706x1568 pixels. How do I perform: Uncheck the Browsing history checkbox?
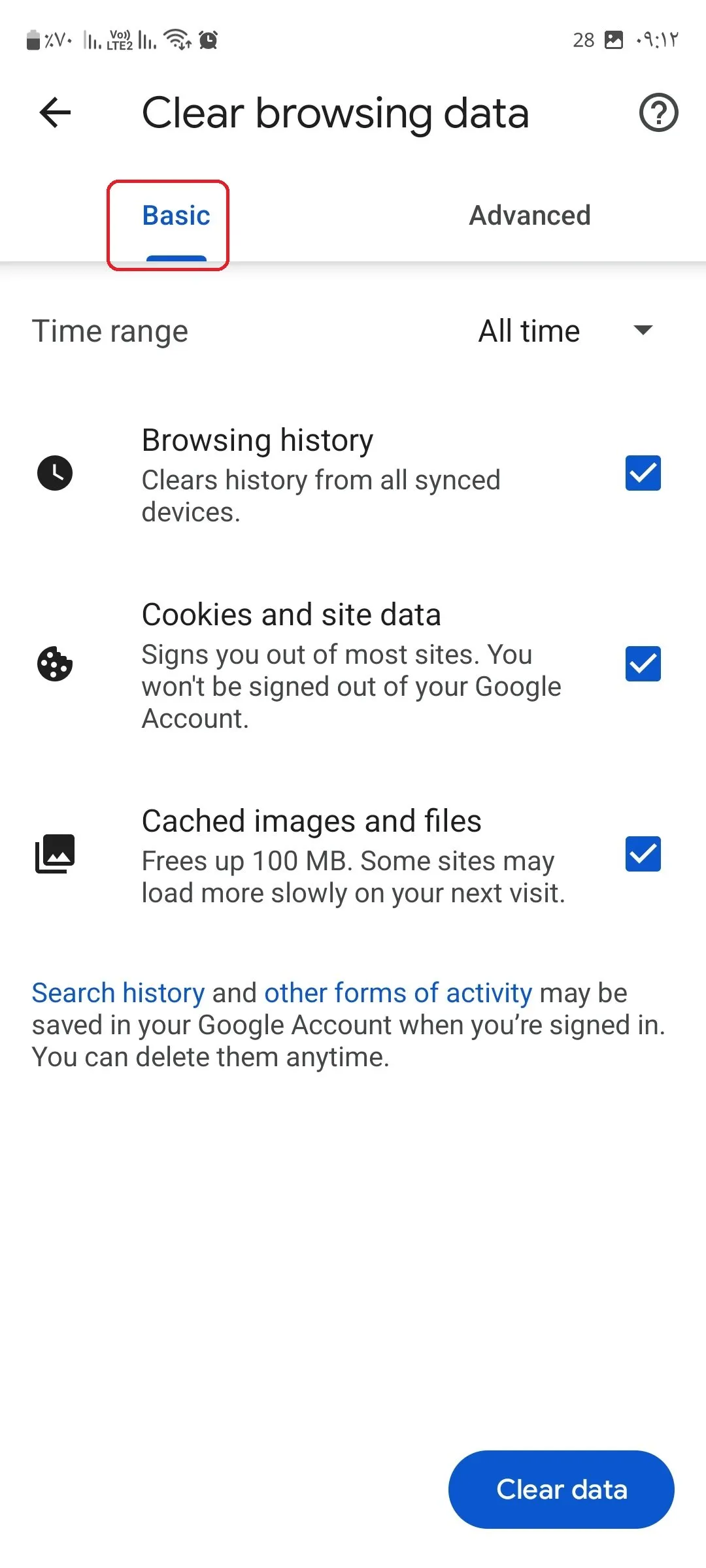pos(643,473)
